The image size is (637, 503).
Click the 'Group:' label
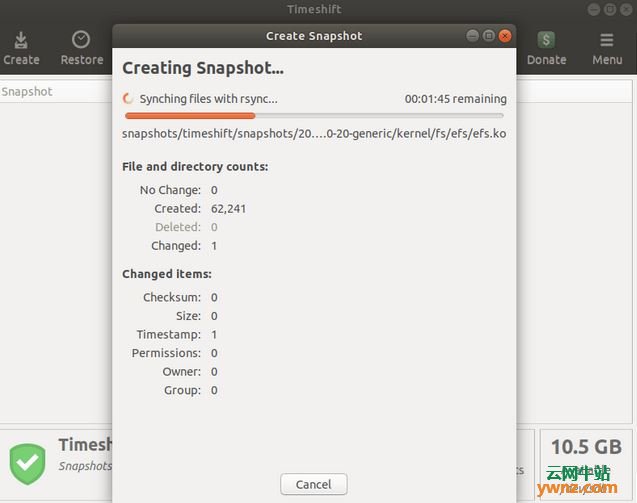(182, 390)
